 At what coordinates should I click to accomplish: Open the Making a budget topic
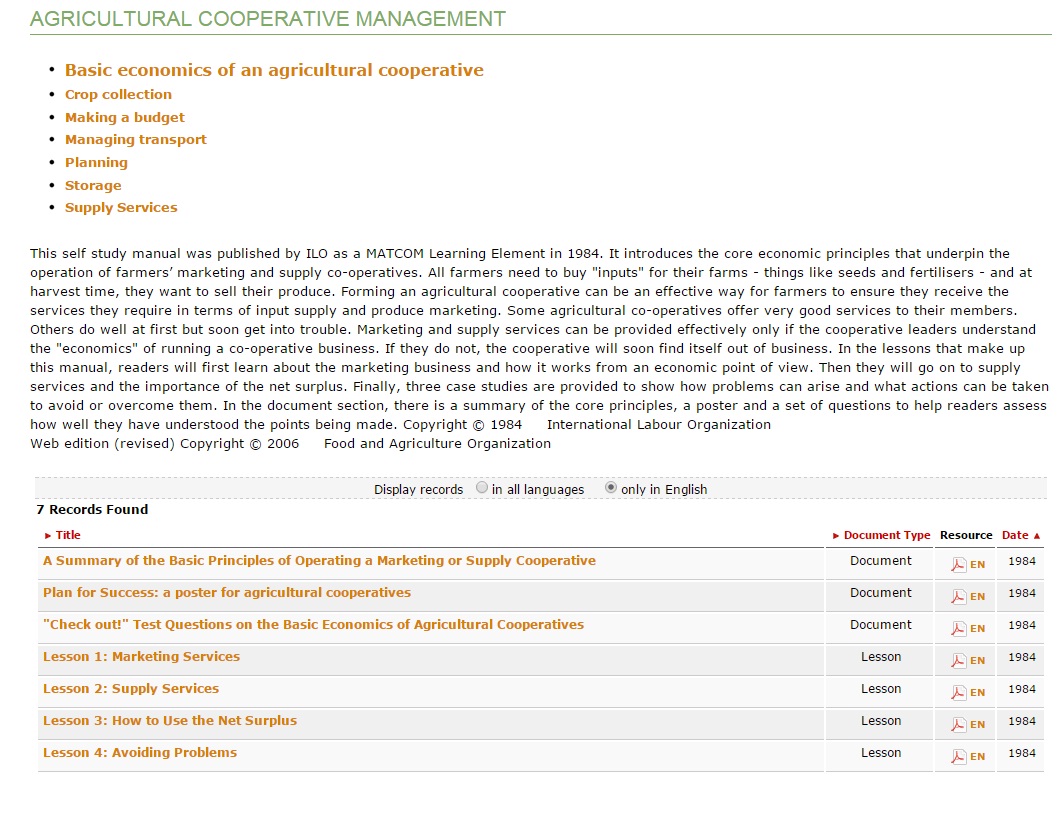coord(125,117)
